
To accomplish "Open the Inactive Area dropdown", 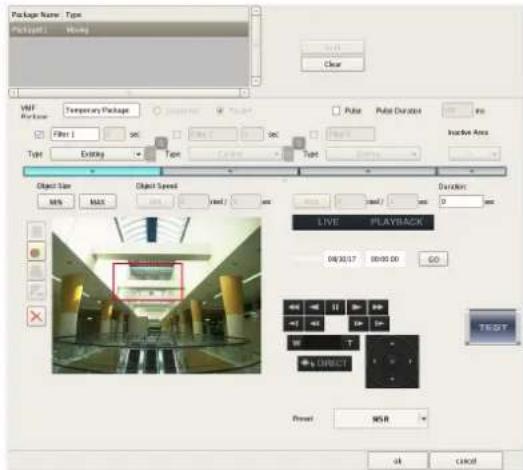I will [474, 154].
